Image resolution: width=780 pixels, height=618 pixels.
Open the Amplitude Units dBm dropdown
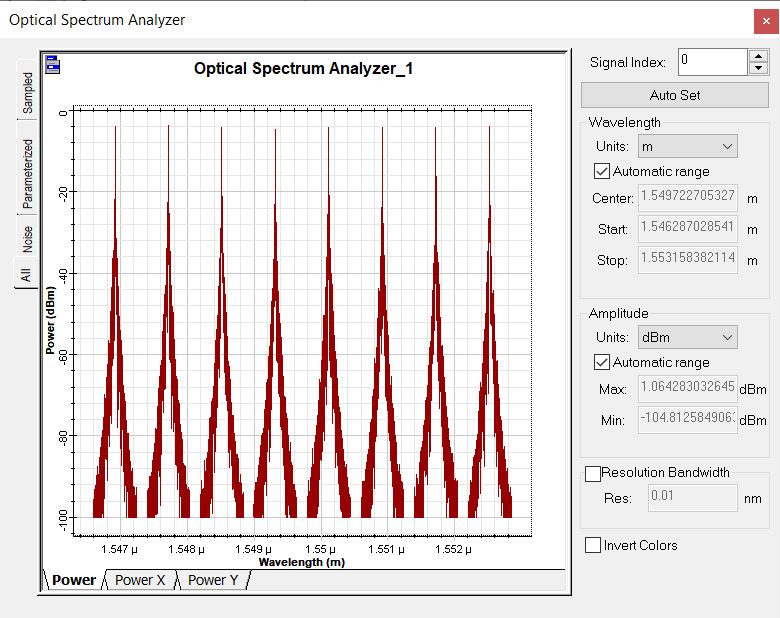pyautogui.click(x=687, y=337)
